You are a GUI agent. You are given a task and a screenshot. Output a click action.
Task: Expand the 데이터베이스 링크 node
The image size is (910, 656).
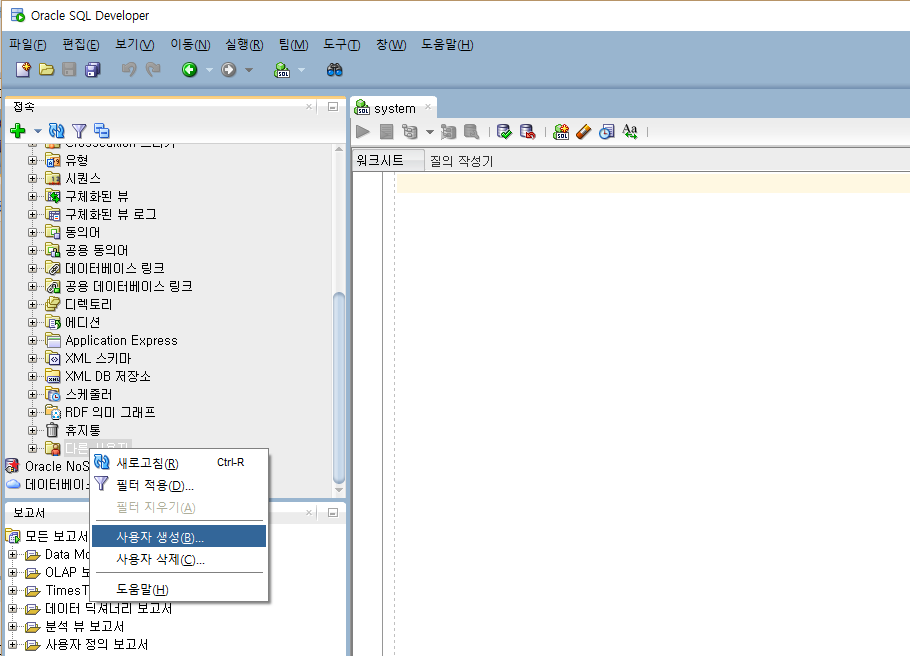(32, 268)
